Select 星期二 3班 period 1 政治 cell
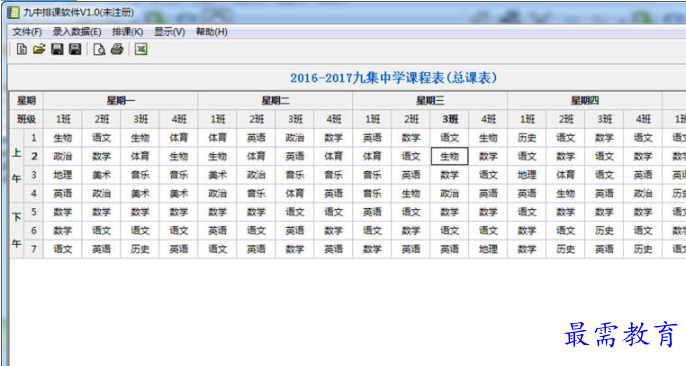 click(295, 138)
